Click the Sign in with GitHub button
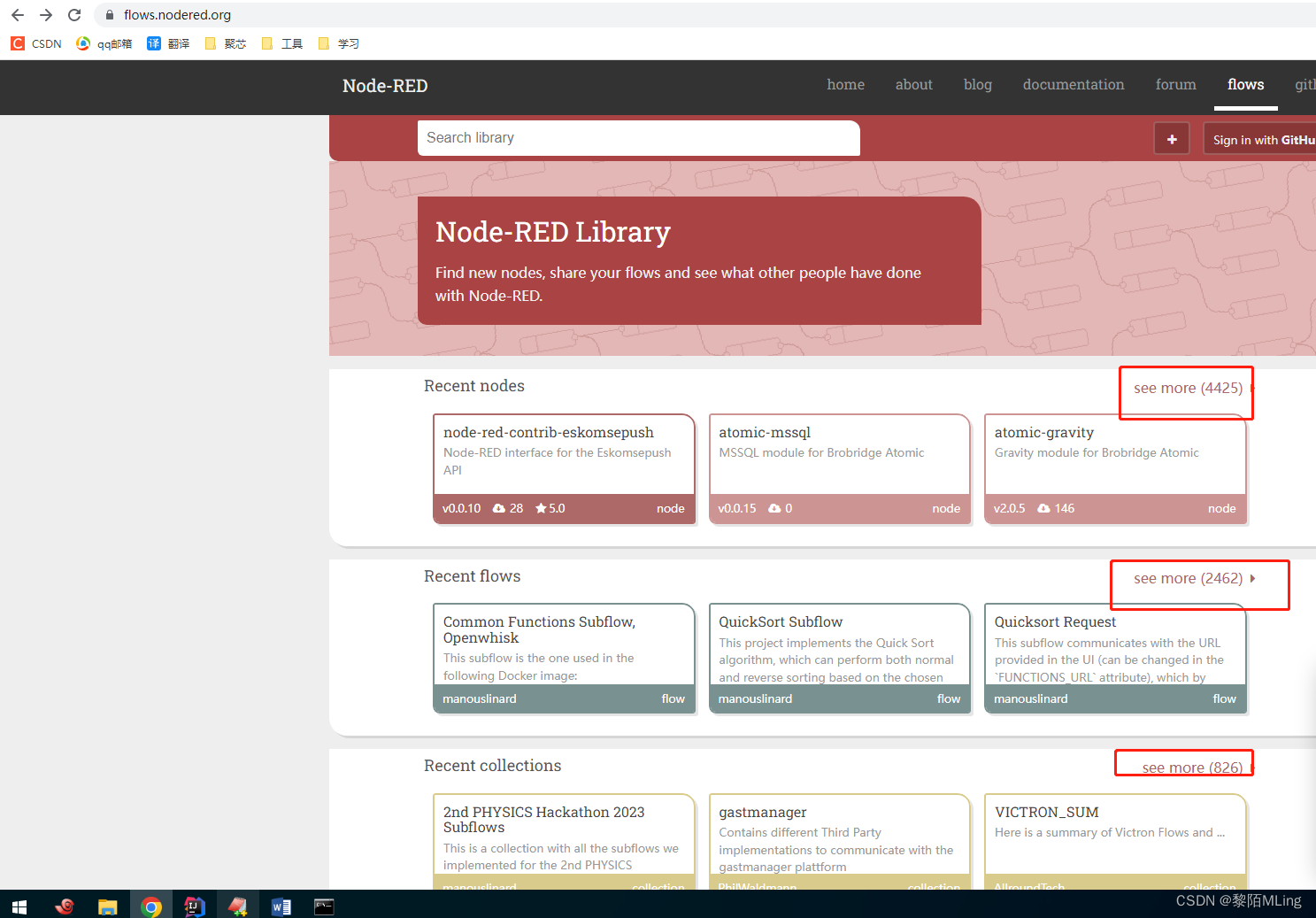Viewport: 1316px width, 918px height. tap(1260, 139)
